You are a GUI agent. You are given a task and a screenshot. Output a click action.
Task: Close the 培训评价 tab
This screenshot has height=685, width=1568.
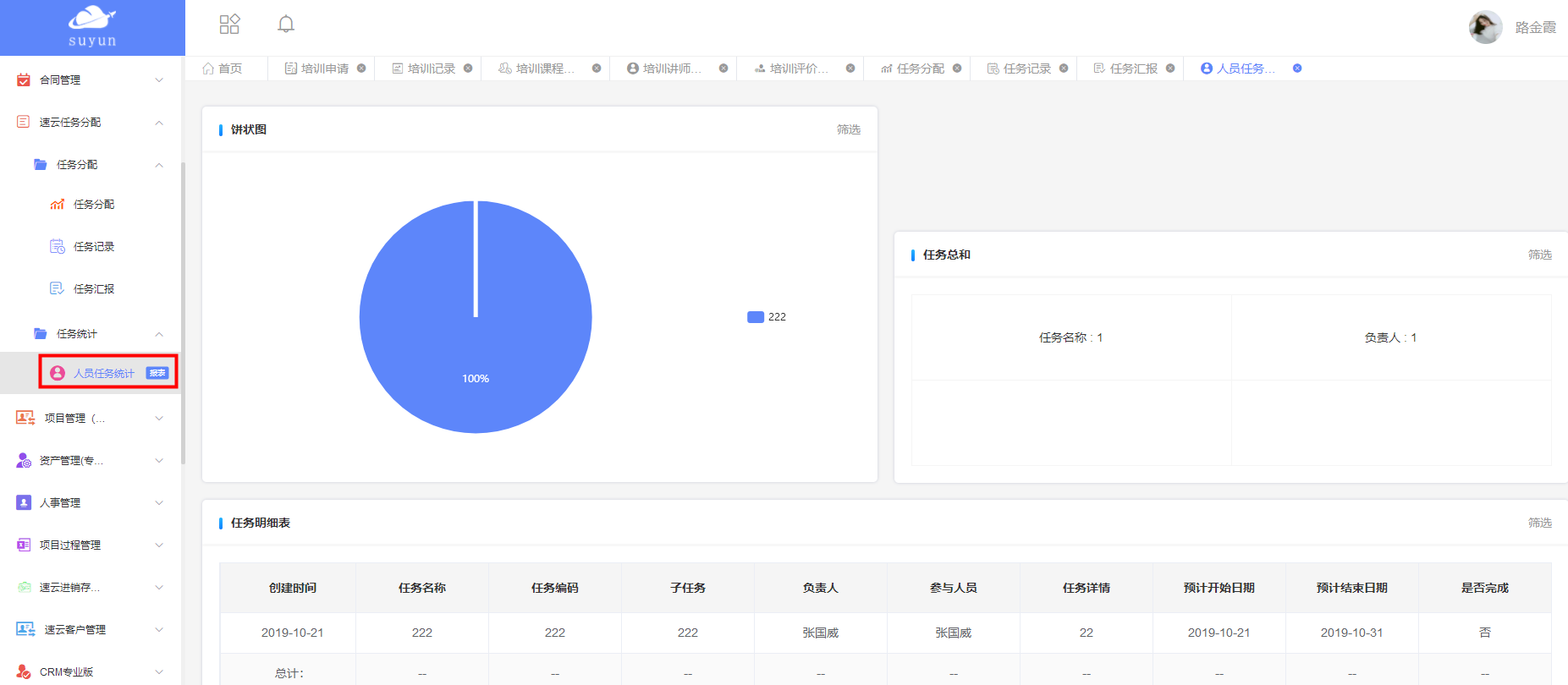[x=850, y=68]
